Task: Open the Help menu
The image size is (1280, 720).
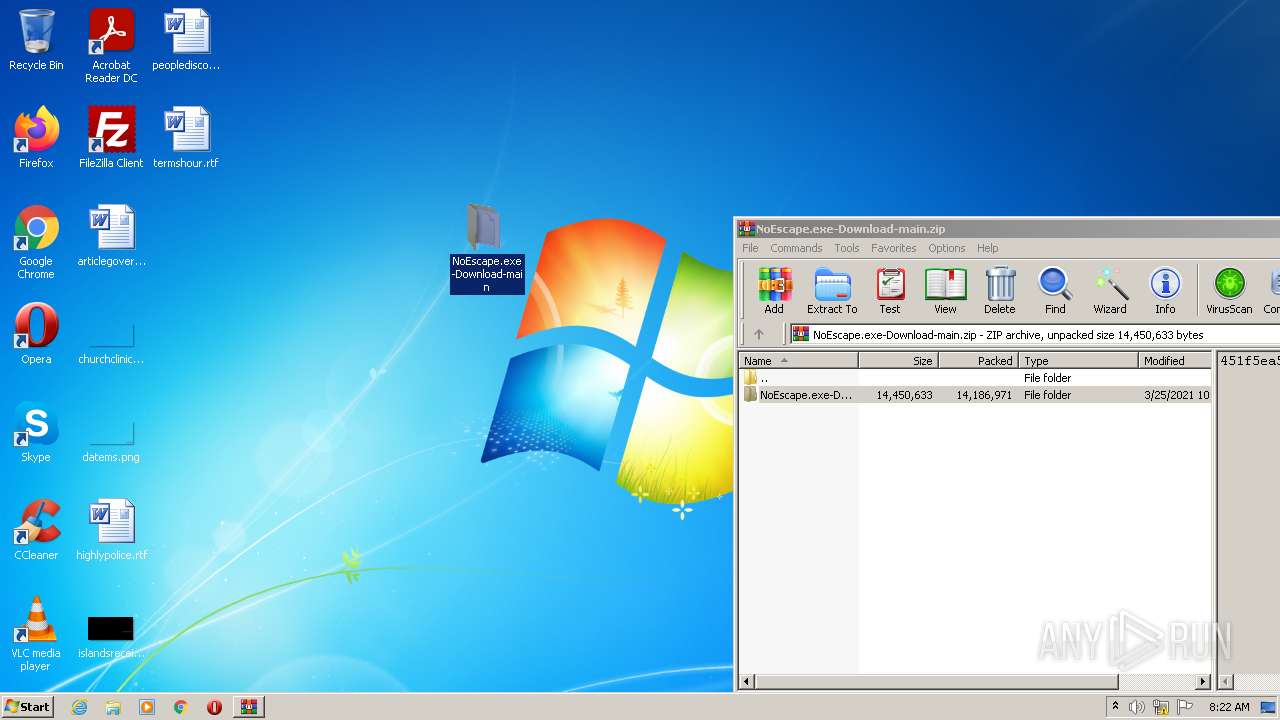Action: [x=987, y=248]
